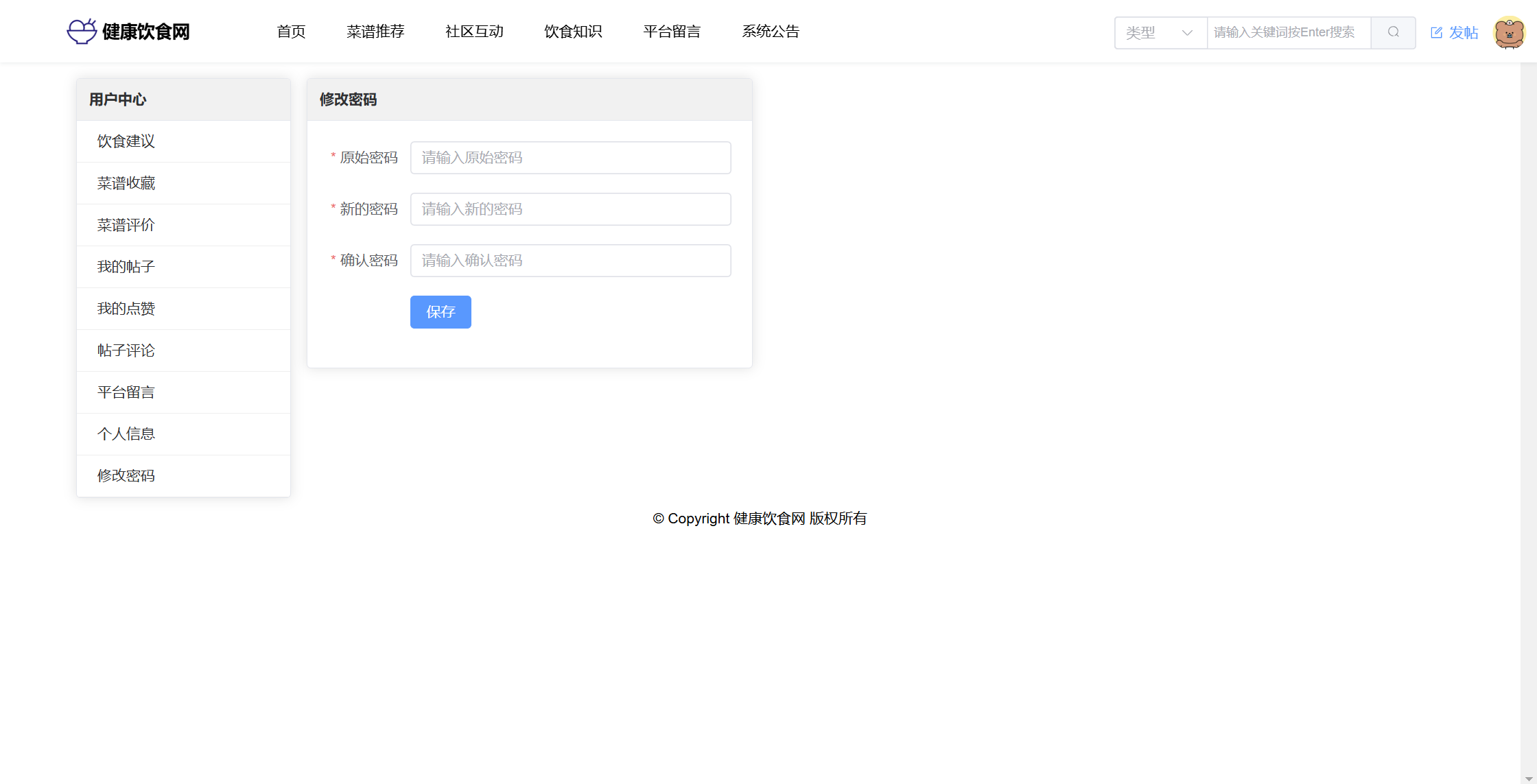Open the bear user avatar
Viewport: 1537px width, 784px height.
tap(1509, 32)
